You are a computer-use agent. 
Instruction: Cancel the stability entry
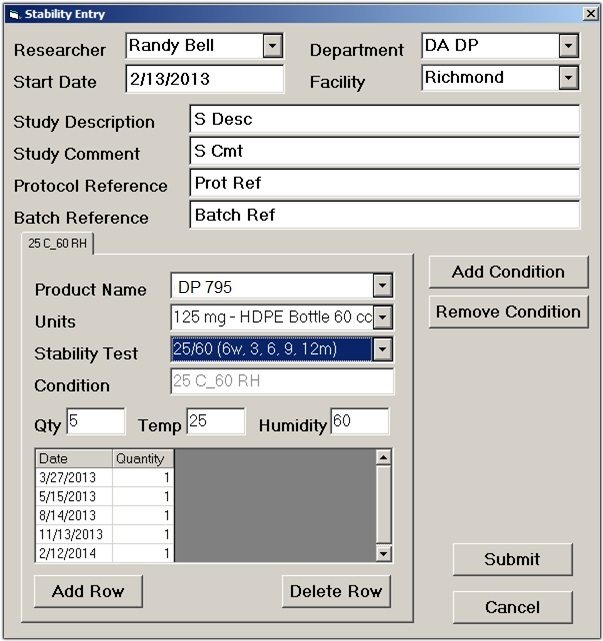point(512,607)
